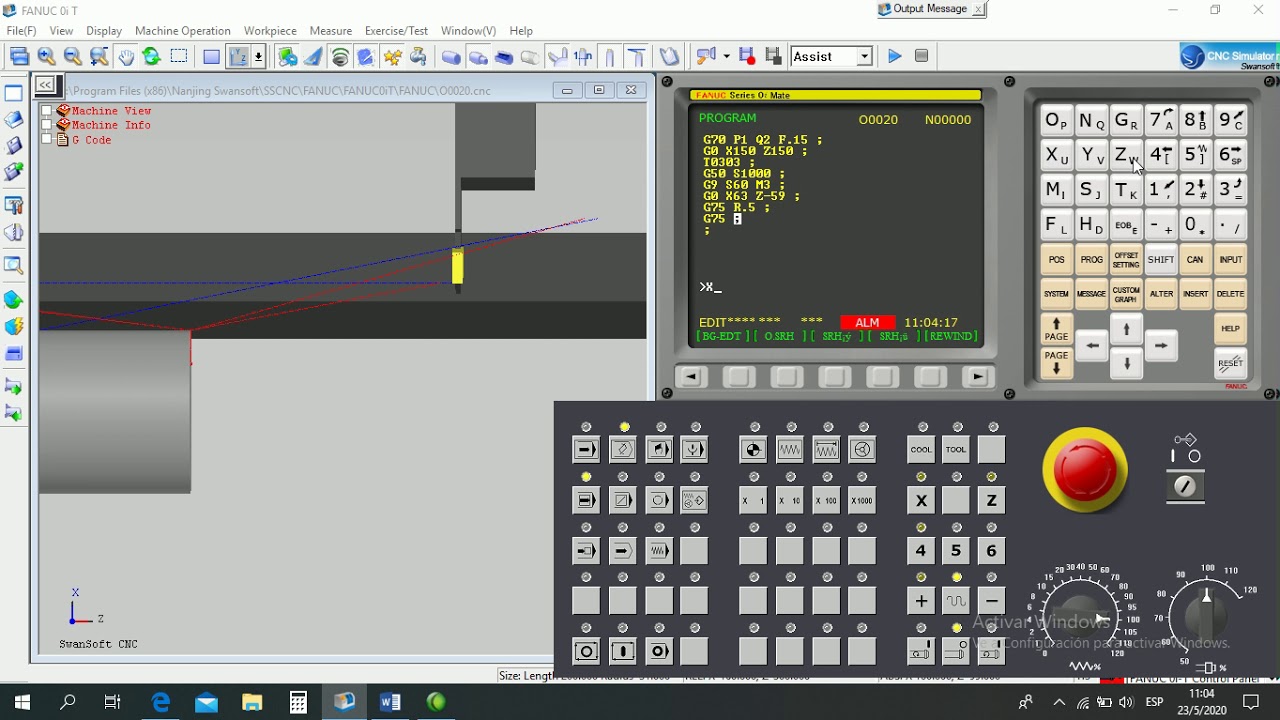
Task: Open the Measure menu
Action: tap(331, 31)
